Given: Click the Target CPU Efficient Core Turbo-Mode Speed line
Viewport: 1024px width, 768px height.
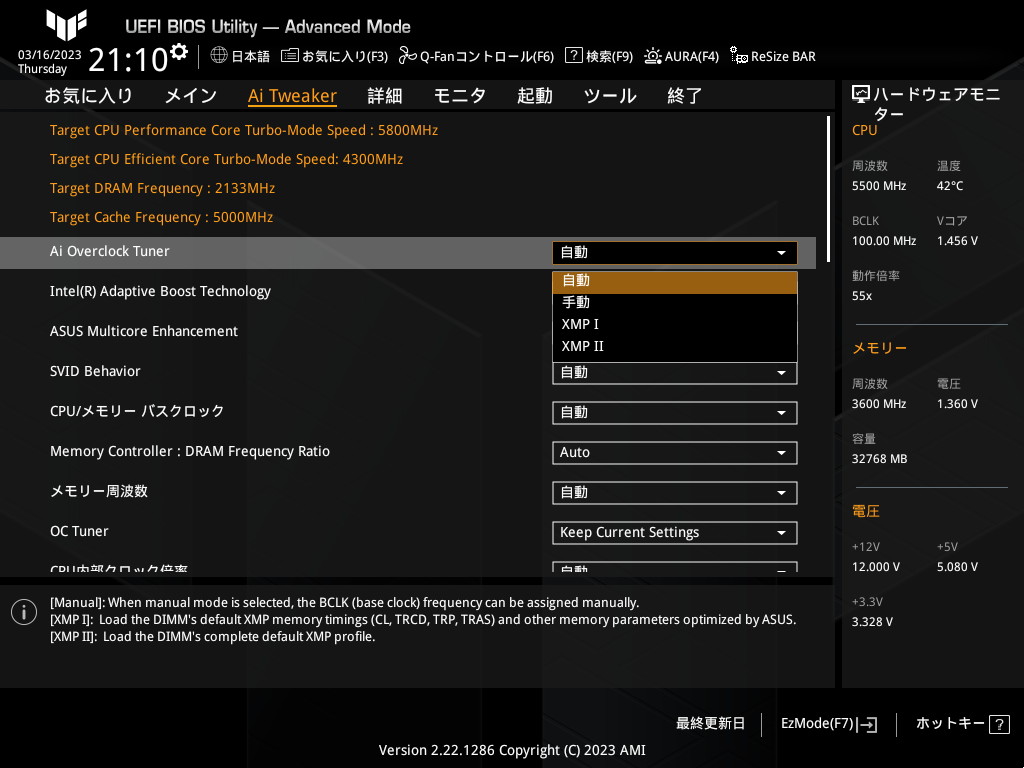Looking at the screenshot, I should [226, 159].
